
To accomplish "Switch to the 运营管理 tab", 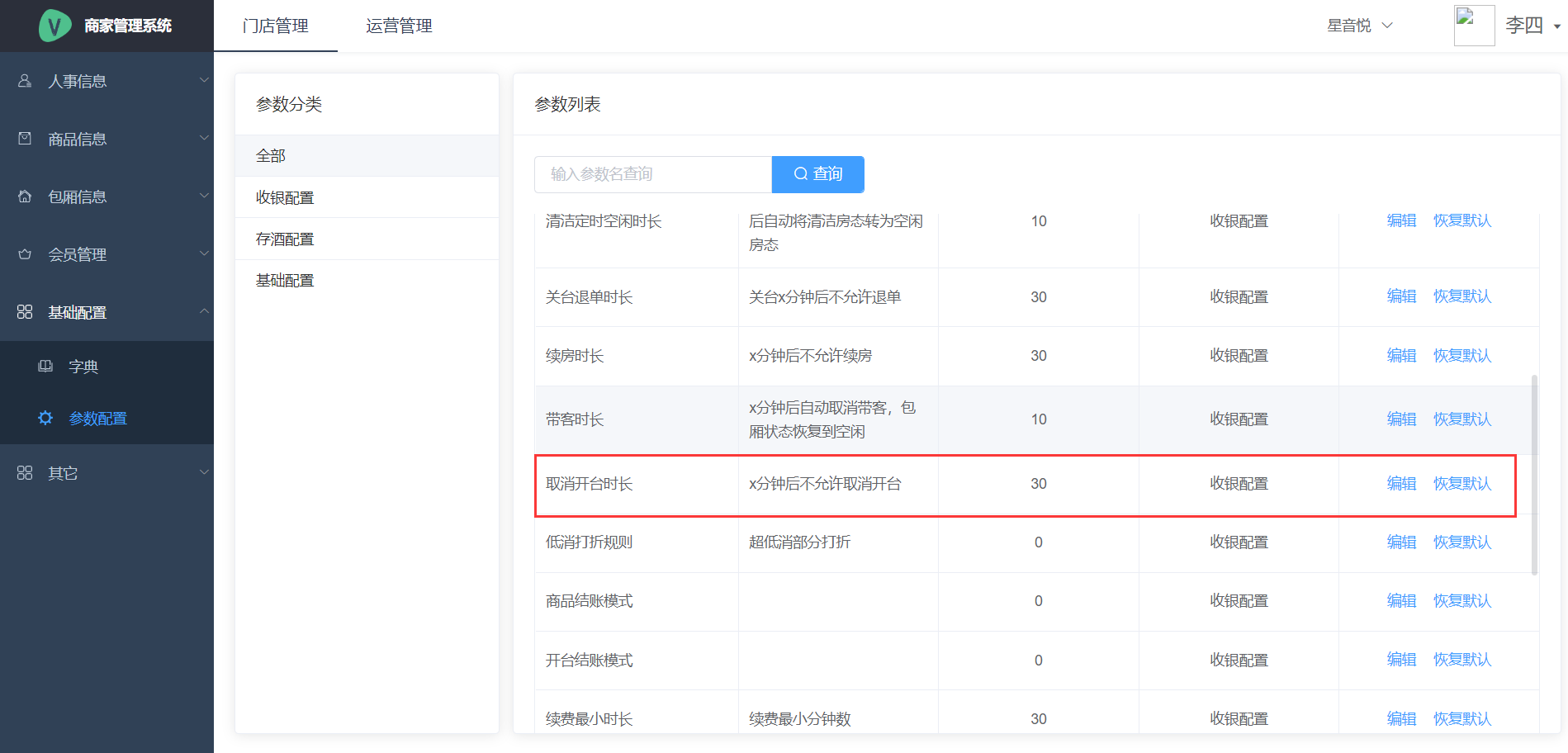I will point(399,26).
